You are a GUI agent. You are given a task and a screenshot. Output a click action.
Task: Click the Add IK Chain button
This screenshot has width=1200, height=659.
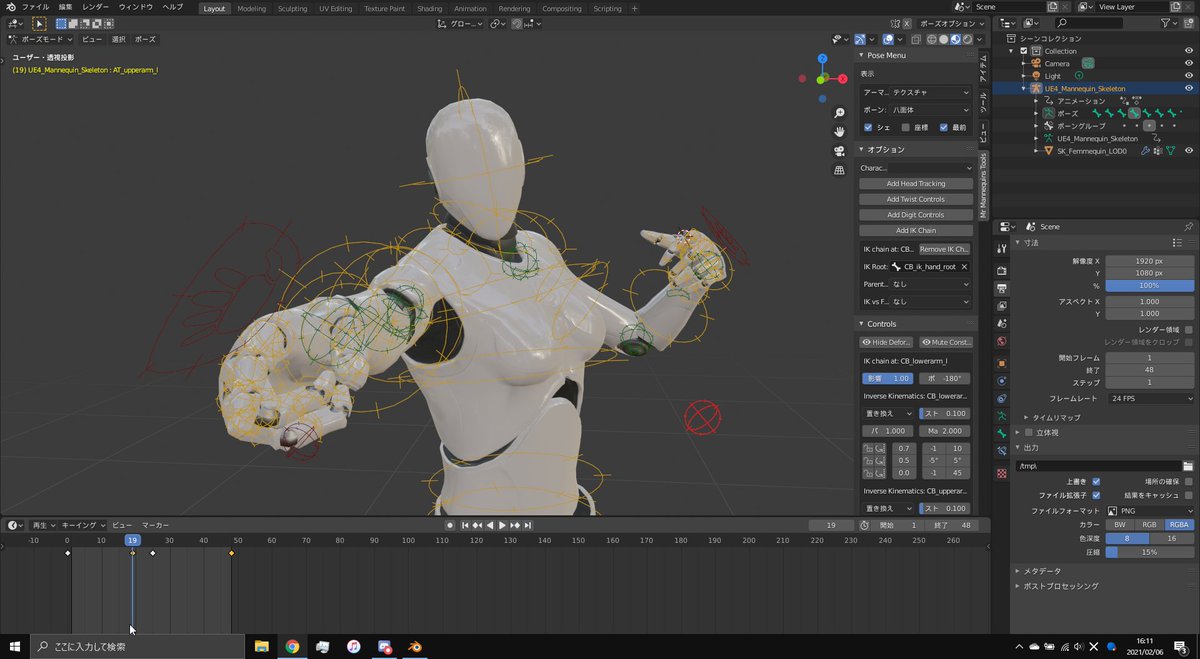[x=916, y=231]
